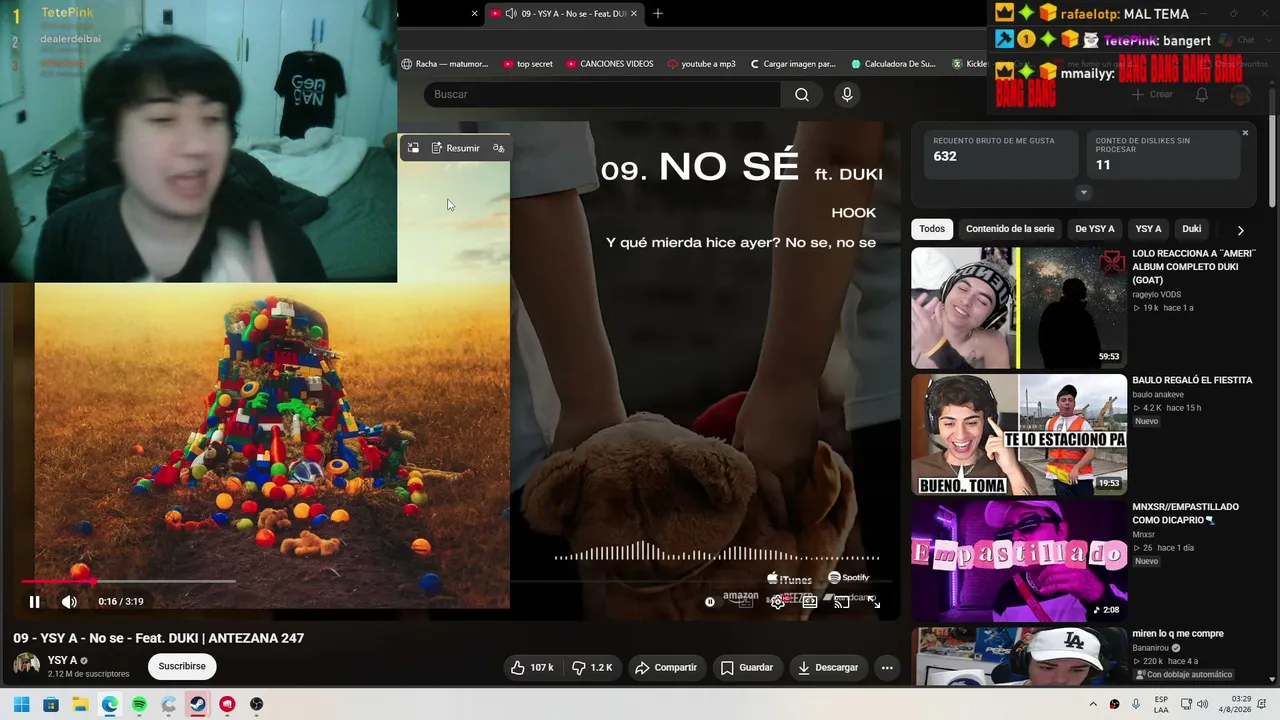The height and width of the screenshot is (720, 1280).
Task: Open a new browser tab
Action: (658, 14)
